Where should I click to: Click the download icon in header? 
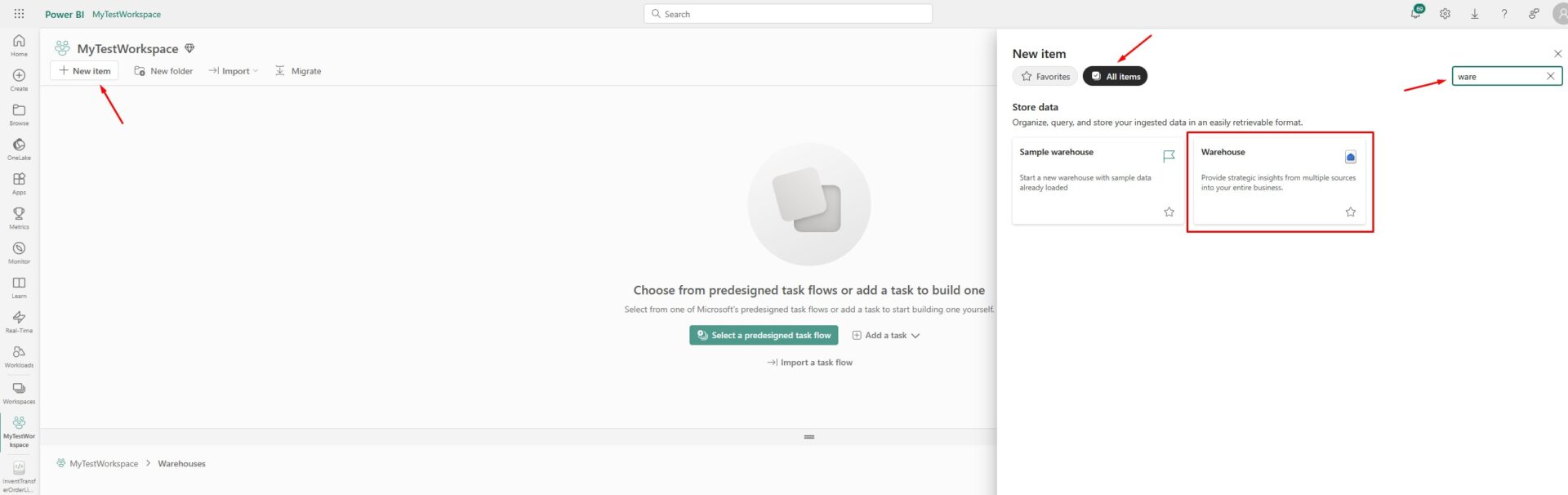(1474, 14)
